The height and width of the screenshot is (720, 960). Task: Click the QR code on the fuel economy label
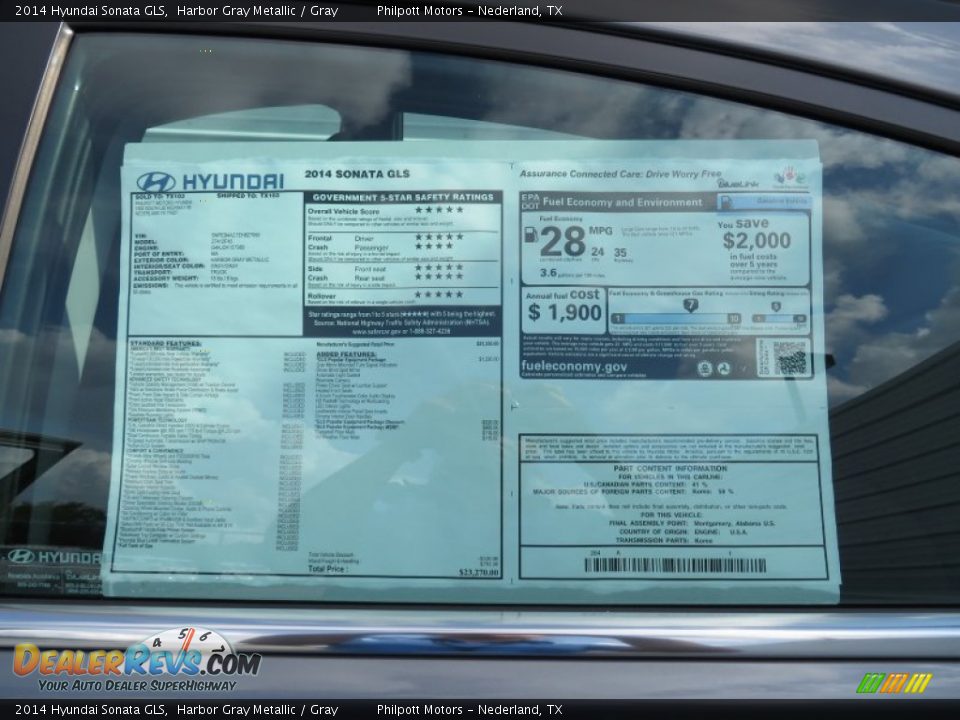click(790, 355)
